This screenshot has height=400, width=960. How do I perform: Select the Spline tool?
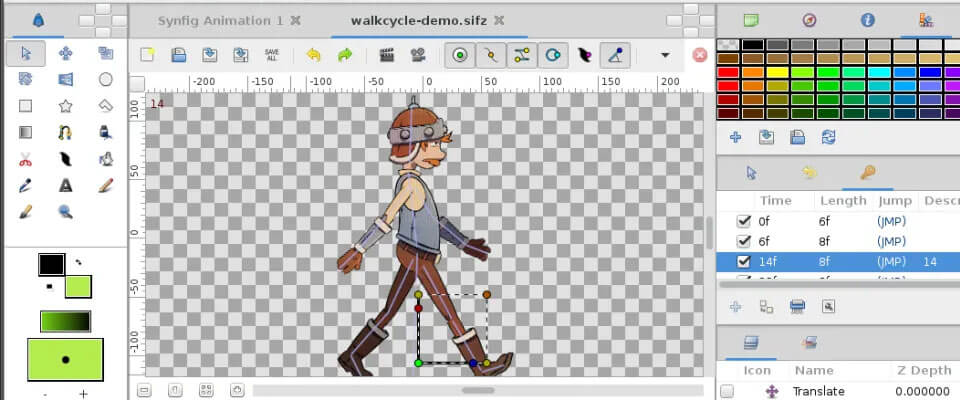click(66, 132)
